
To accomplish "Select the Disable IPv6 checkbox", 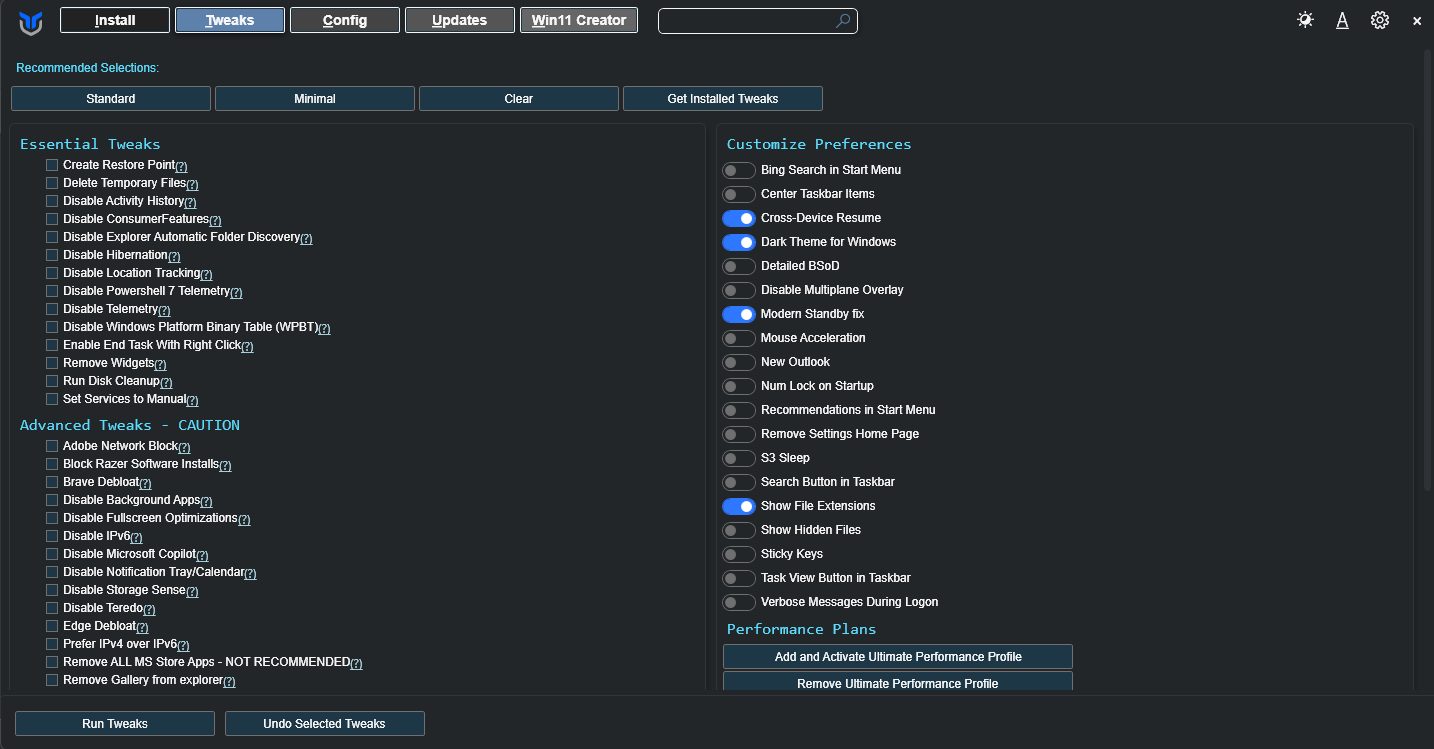I will 52,536.
